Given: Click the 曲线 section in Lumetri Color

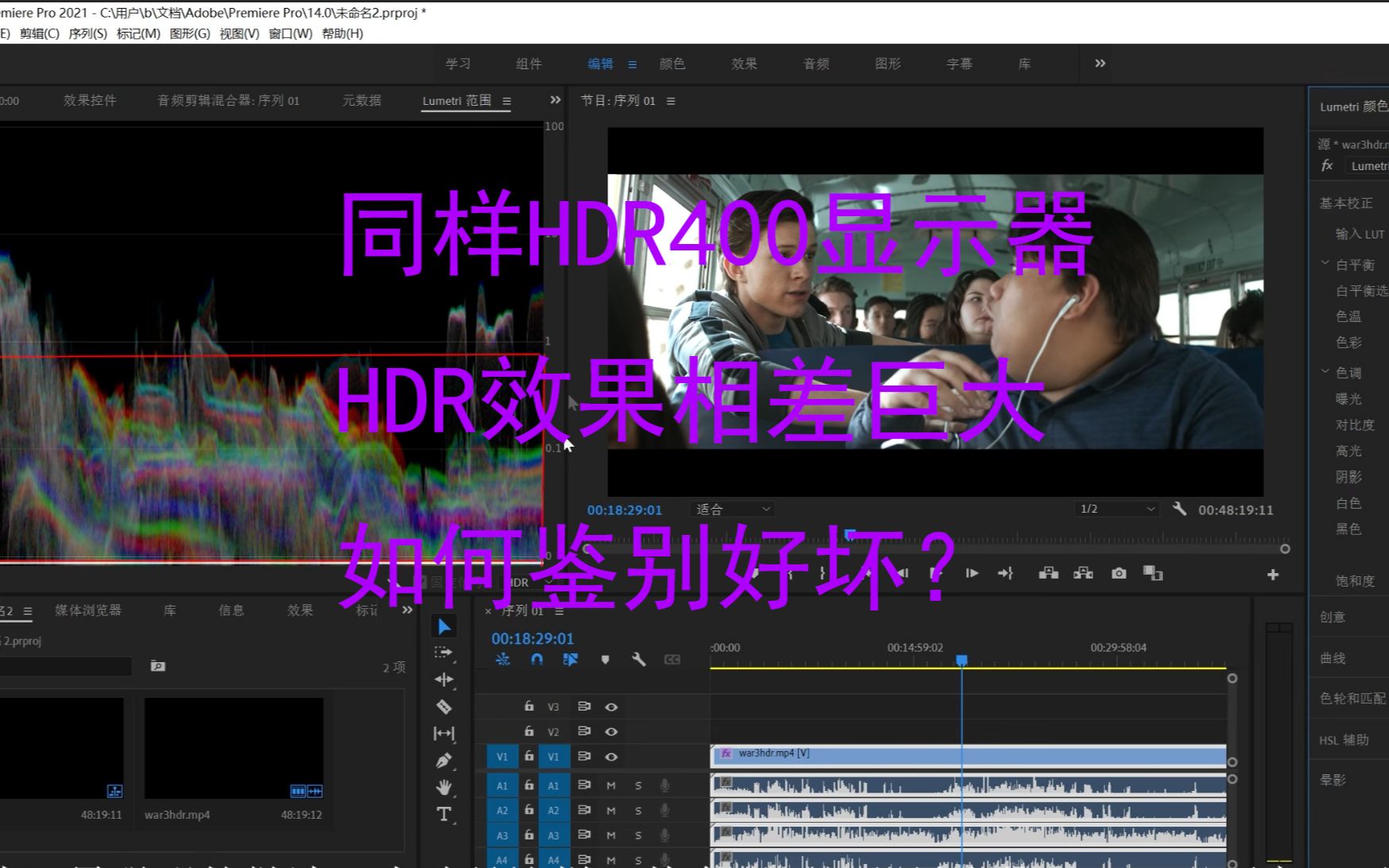Looking at the screenshot, I should pyautogui.click(x=1333, y=657).
